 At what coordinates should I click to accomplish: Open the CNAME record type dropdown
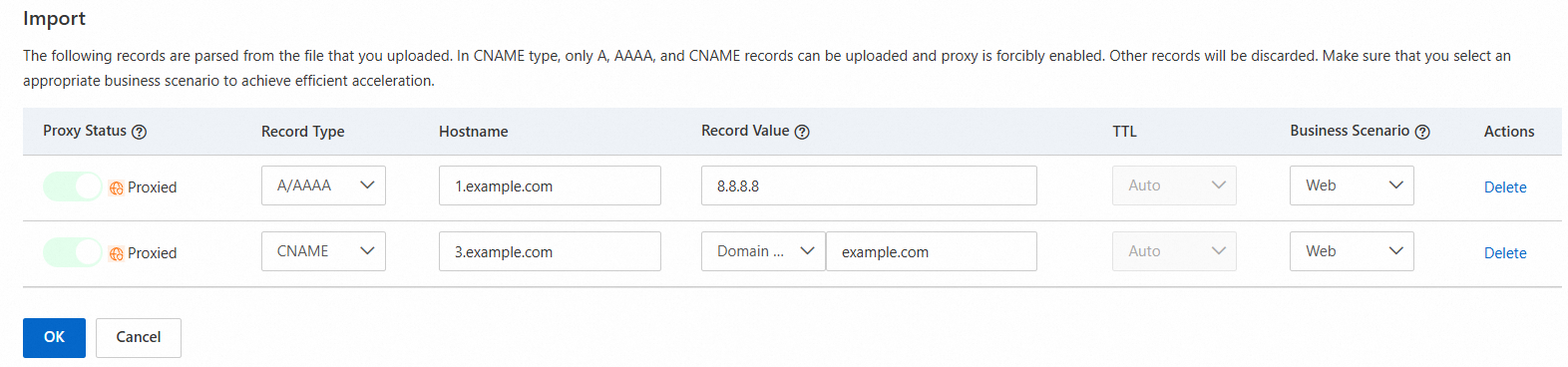coord(323,251)
